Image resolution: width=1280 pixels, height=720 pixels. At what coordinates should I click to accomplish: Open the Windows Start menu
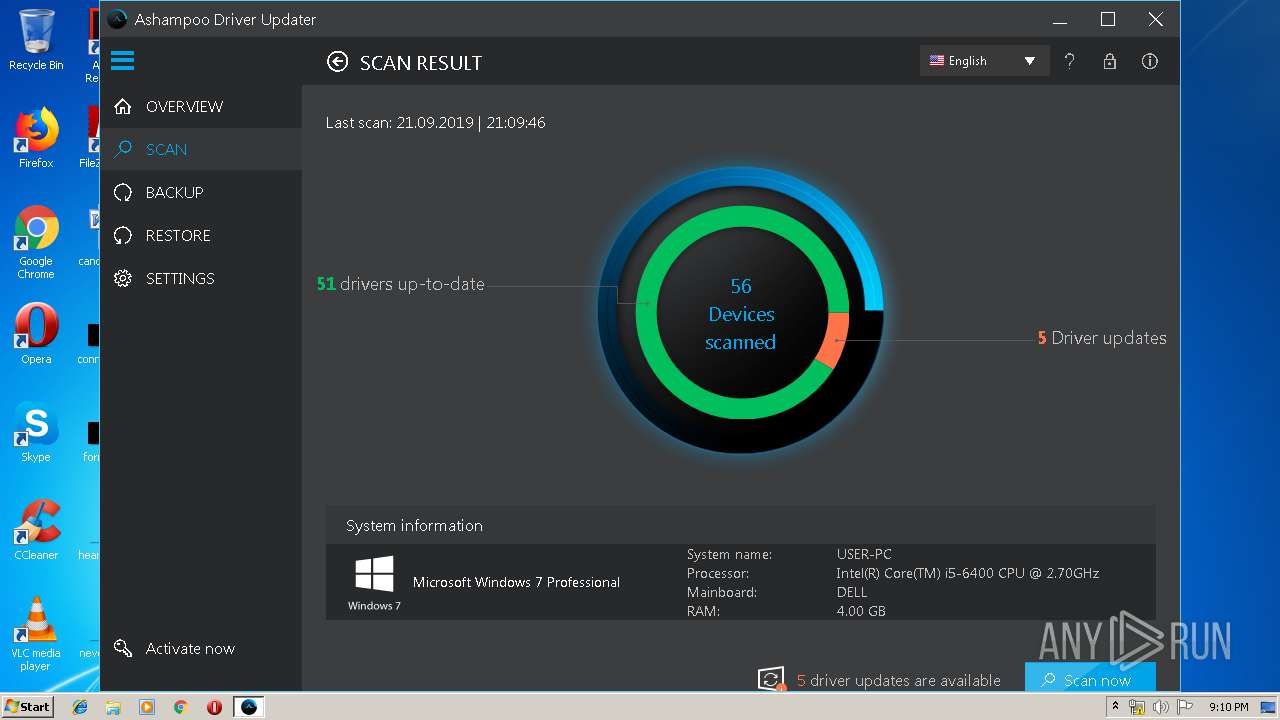click(28, 706)
